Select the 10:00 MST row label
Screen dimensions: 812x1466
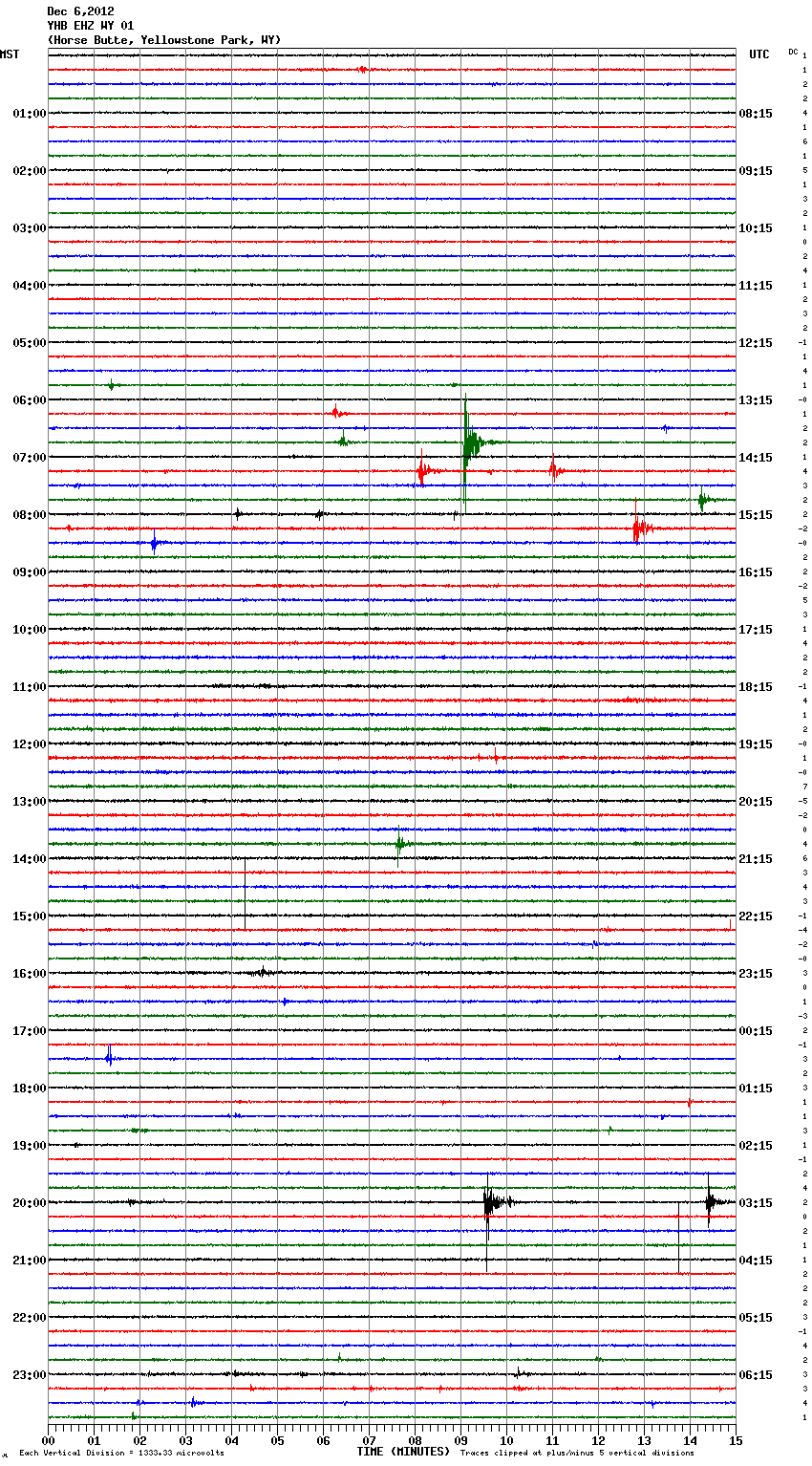(x=30, y=630)
